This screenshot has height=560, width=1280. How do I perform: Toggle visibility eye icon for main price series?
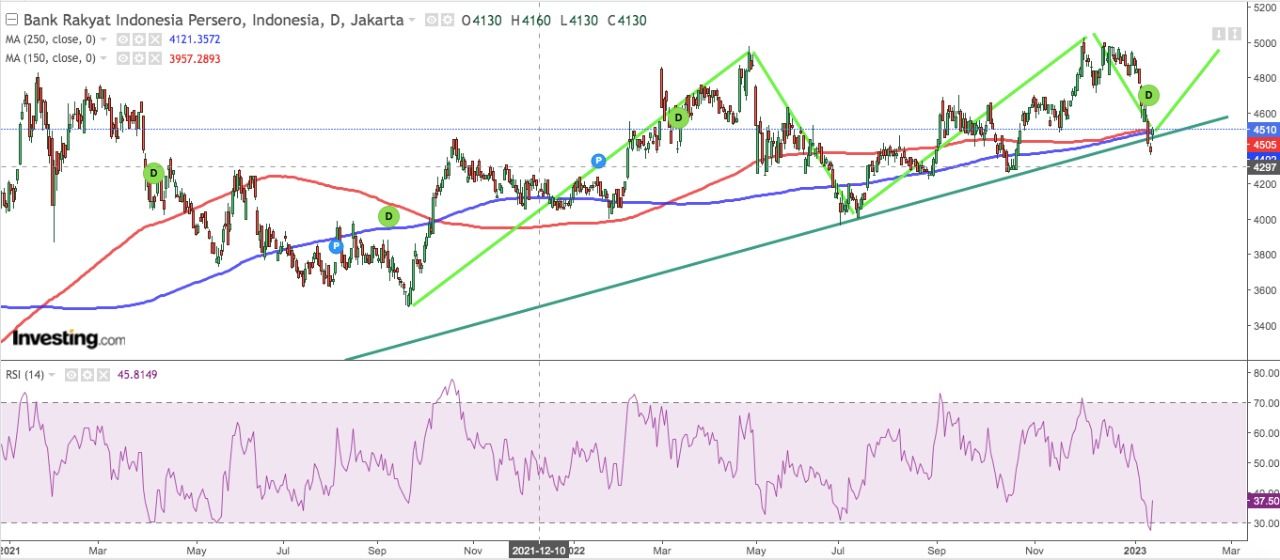tap(431, 20)
